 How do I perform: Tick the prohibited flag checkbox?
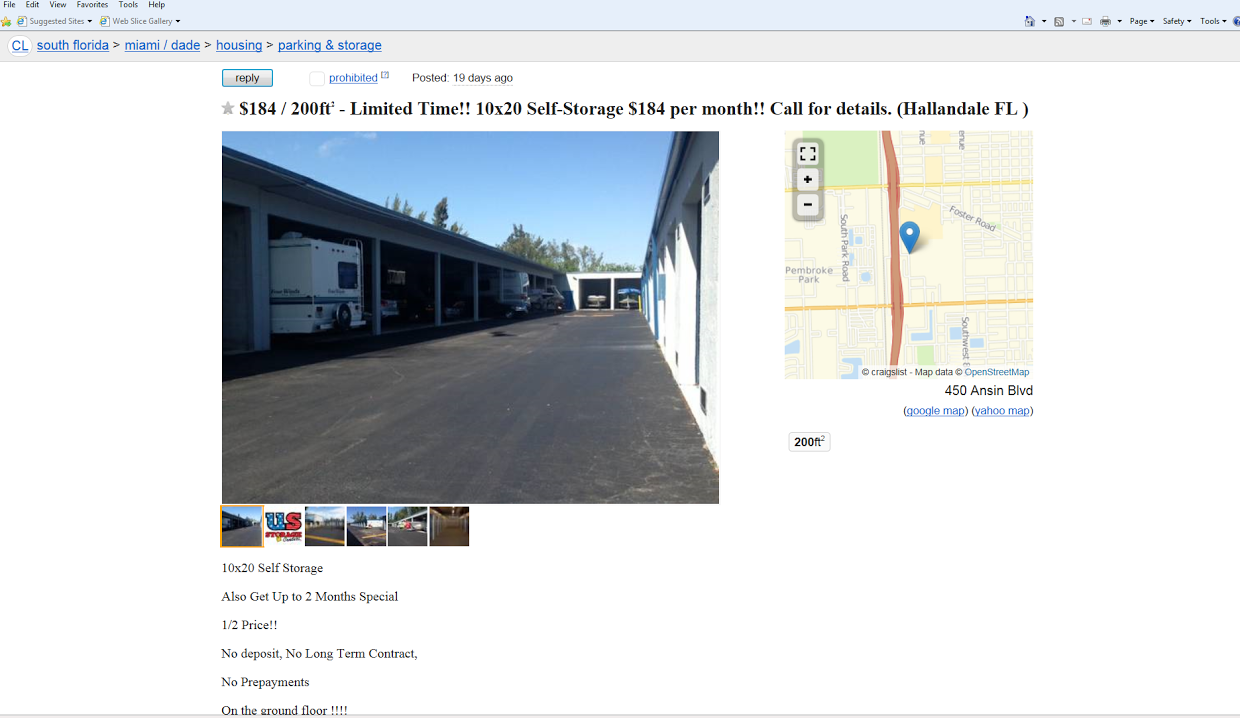coord(317,78)
